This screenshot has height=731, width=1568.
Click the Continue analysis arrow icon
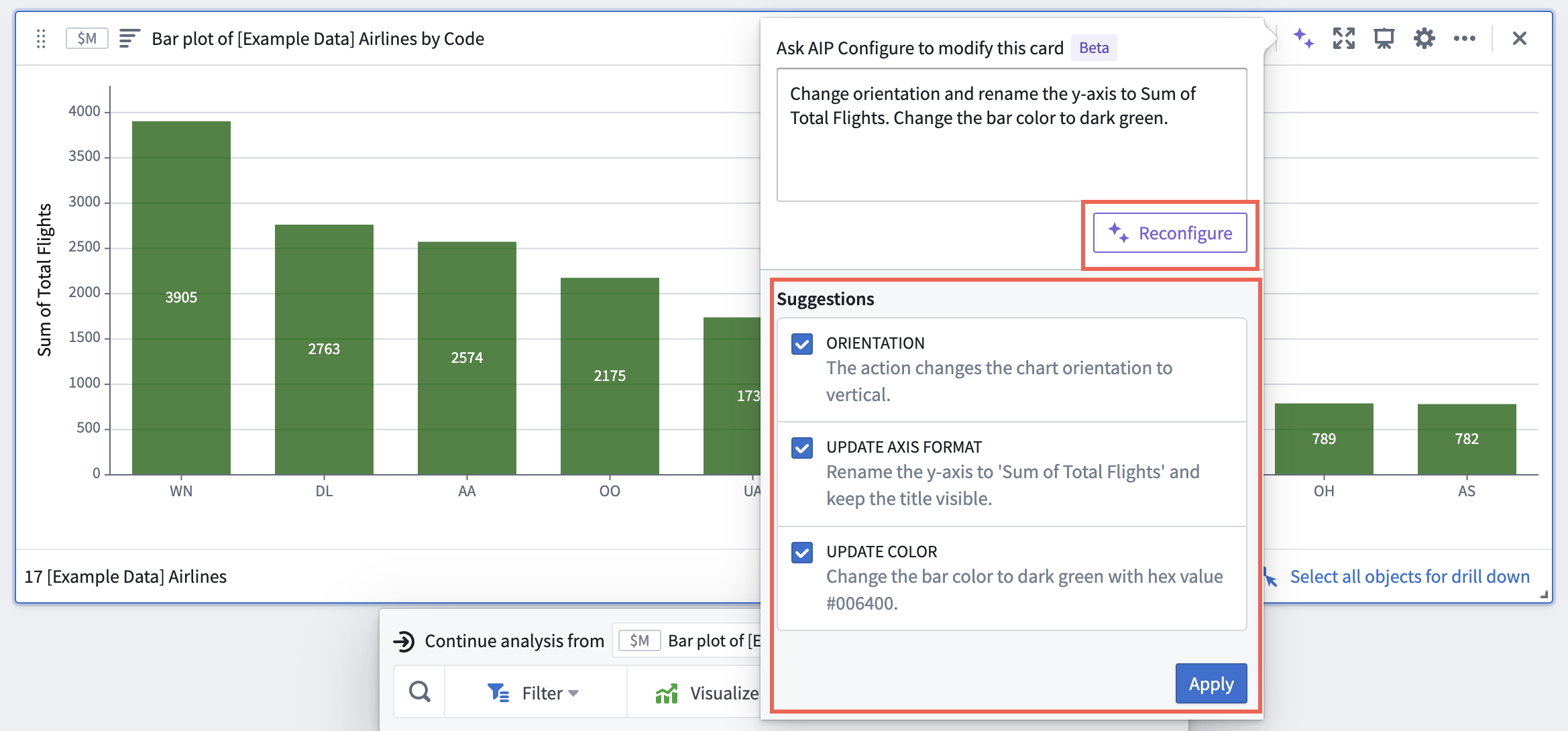pos(404,641)
